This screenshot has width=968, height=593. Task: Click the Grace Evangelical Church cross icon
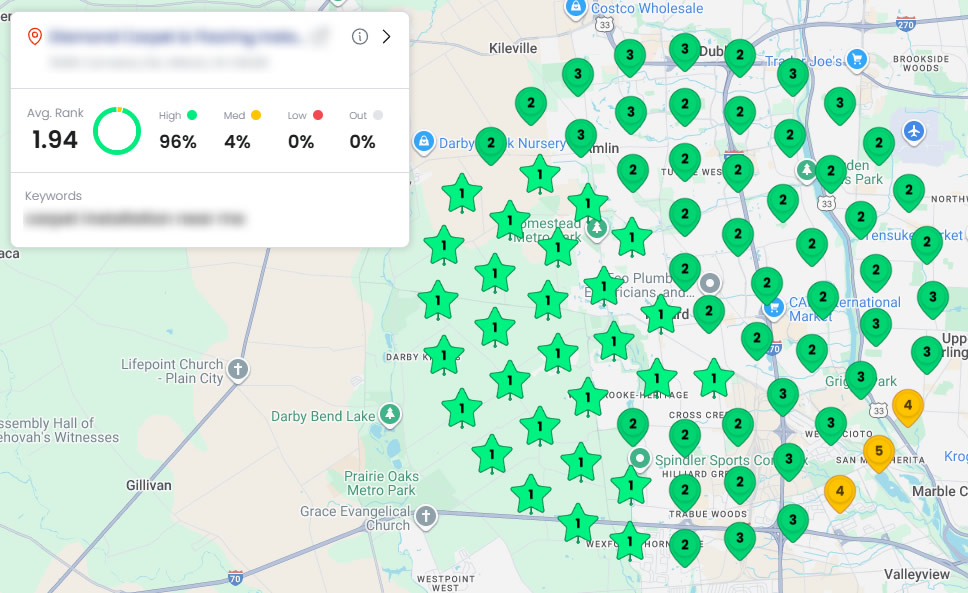(426, 517)
